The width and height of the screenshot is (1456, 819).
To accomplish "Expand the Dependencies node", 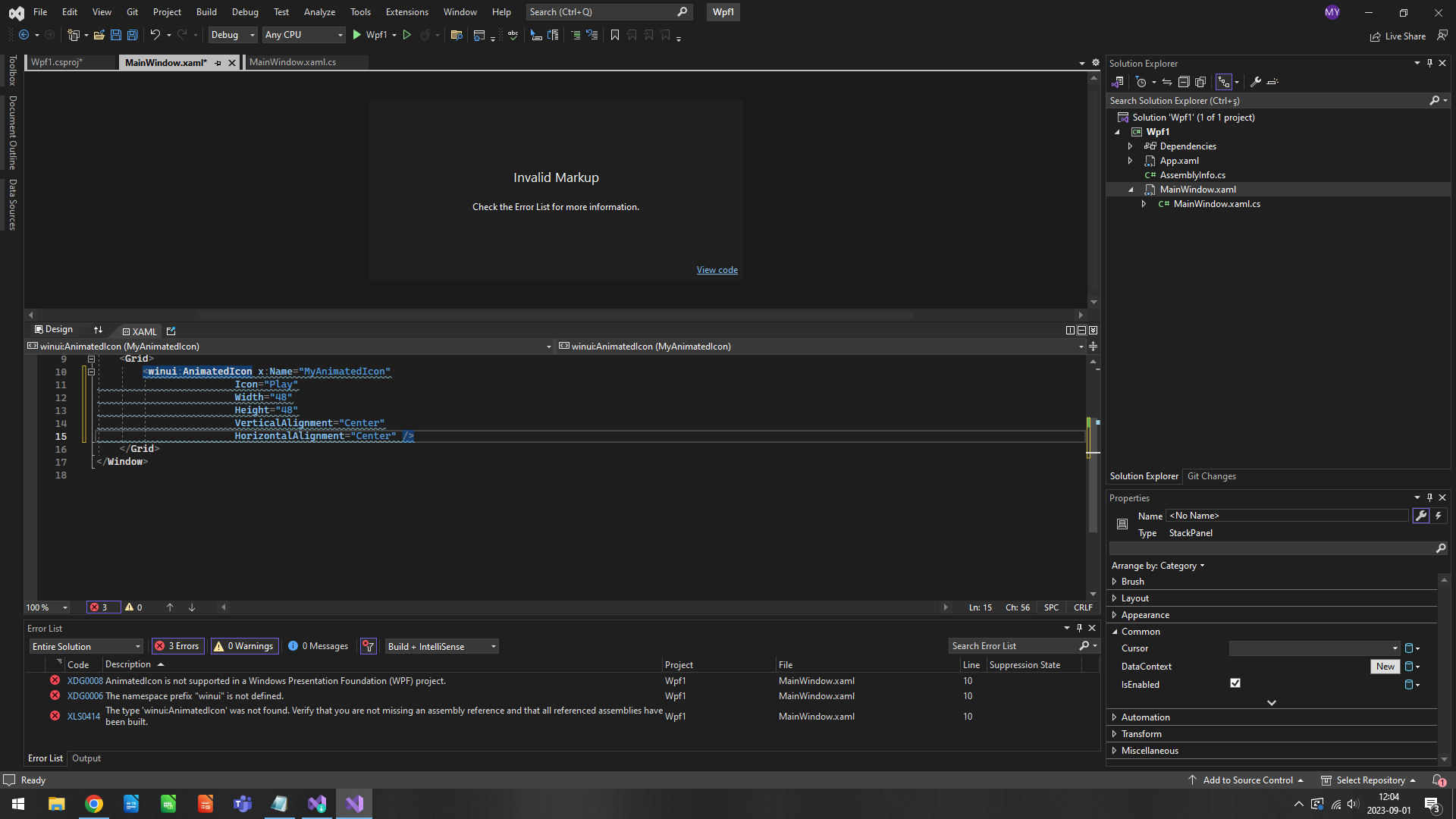I will click(1130, 146).
